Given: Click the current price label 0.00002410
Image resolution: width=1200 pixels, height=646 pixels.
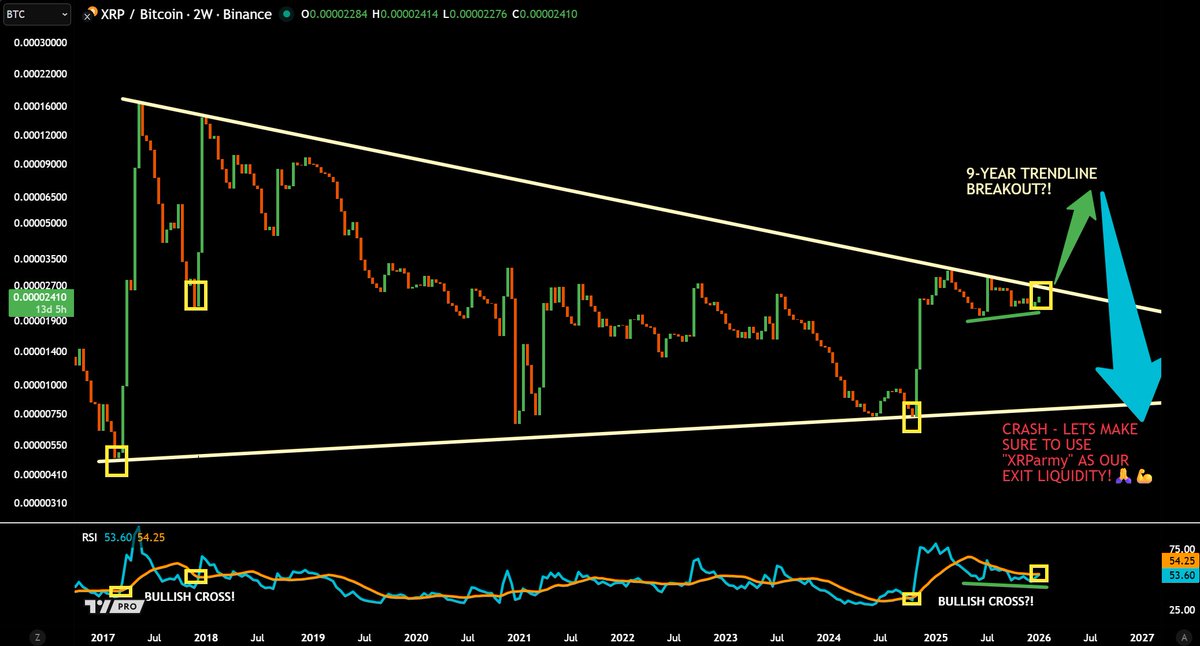Looking at the screenshot, I should coord(40,296).
